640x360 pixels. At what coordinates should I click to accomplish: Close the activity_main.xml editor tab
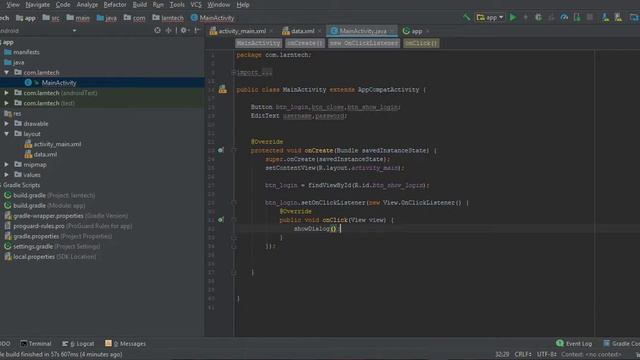tap(271, 31)
